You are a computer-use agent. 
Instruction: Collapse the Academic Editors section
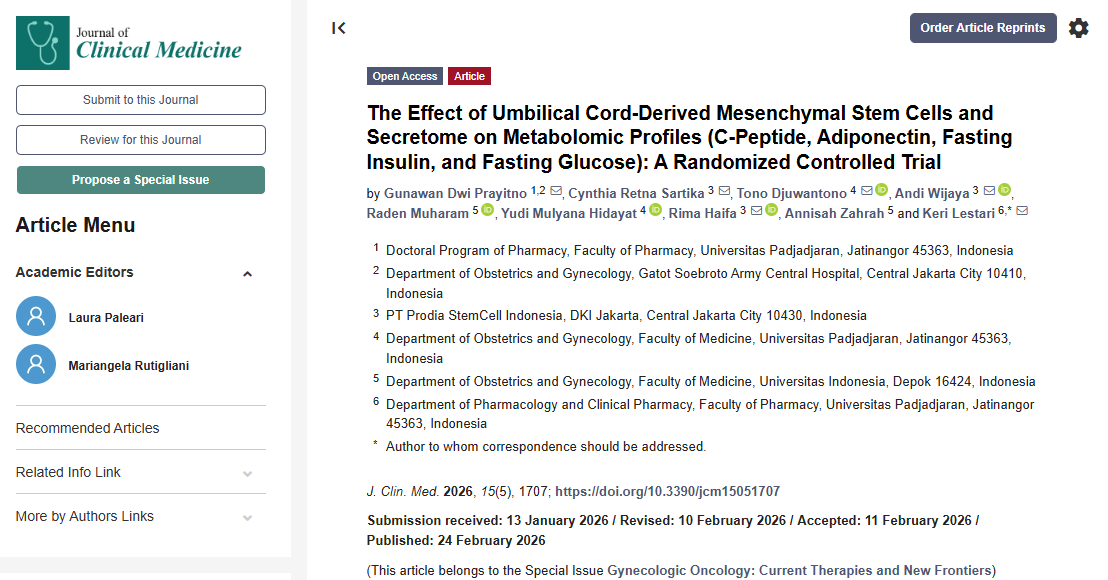(x=247, y=274)
